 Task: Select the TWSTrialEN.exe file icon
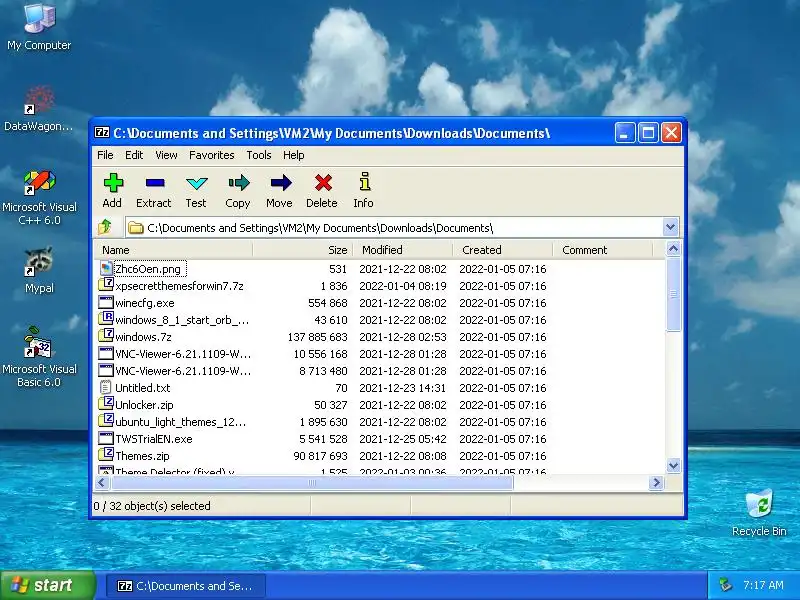coord(106,438)
